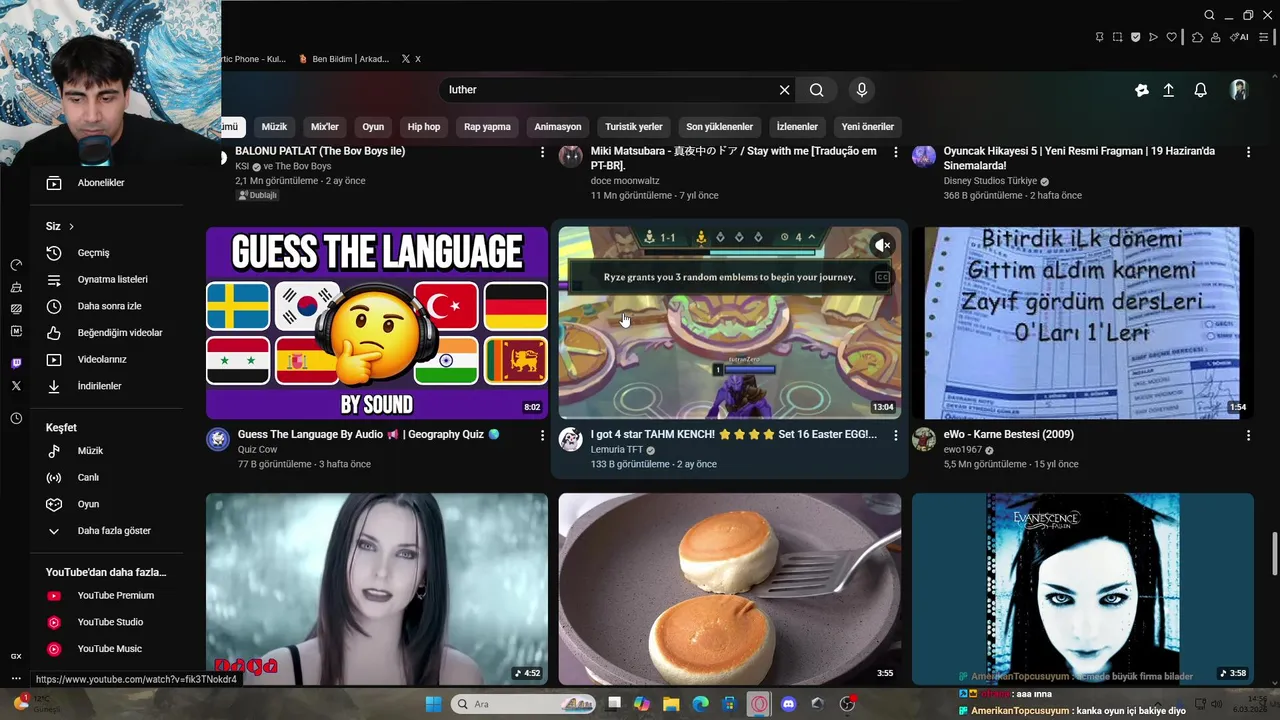
Task: Click the YouTube search magnifier button
Action: [x=817, y=90]
